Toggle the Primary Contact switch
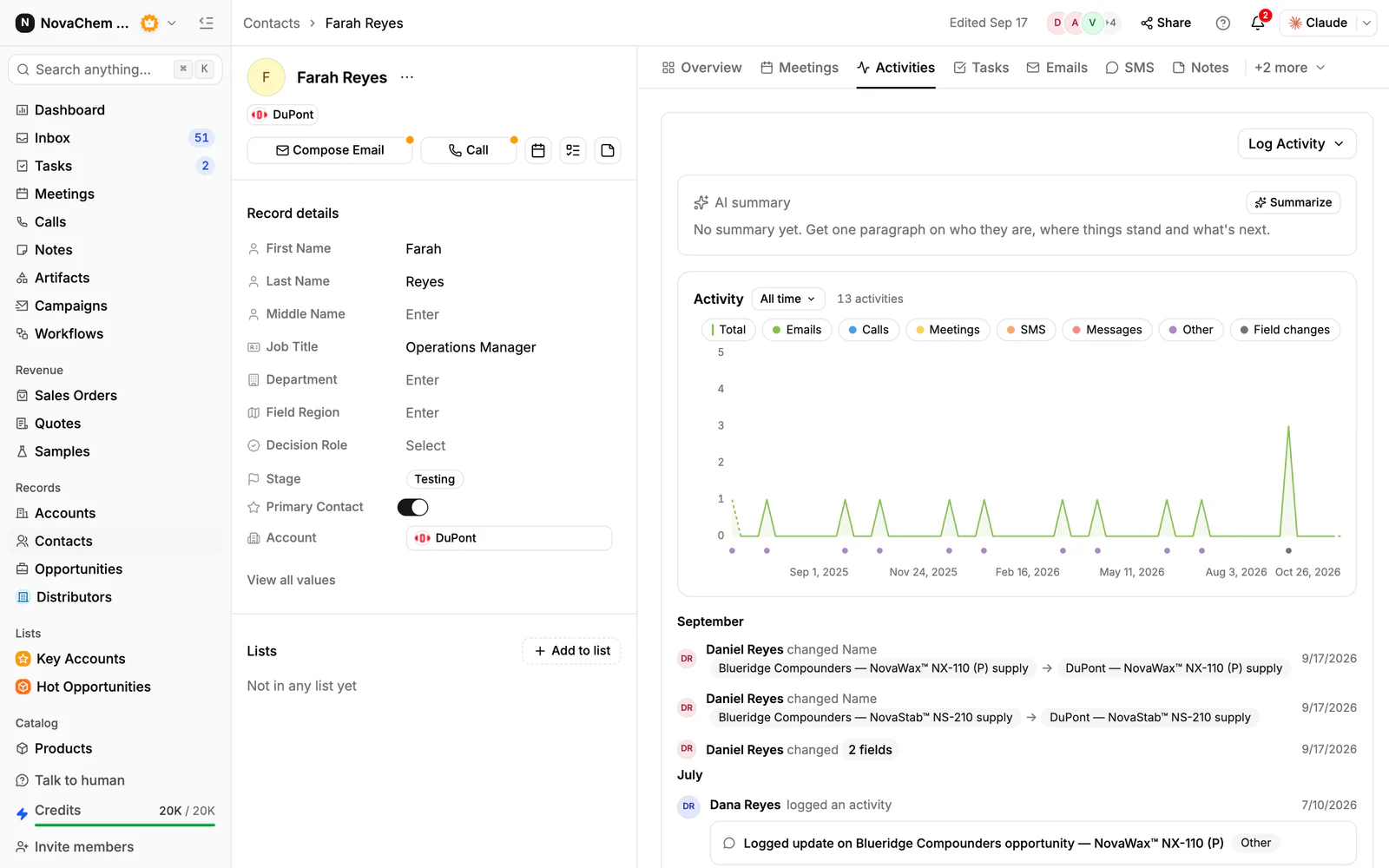Screen dimensions: 1389x868 413,507
